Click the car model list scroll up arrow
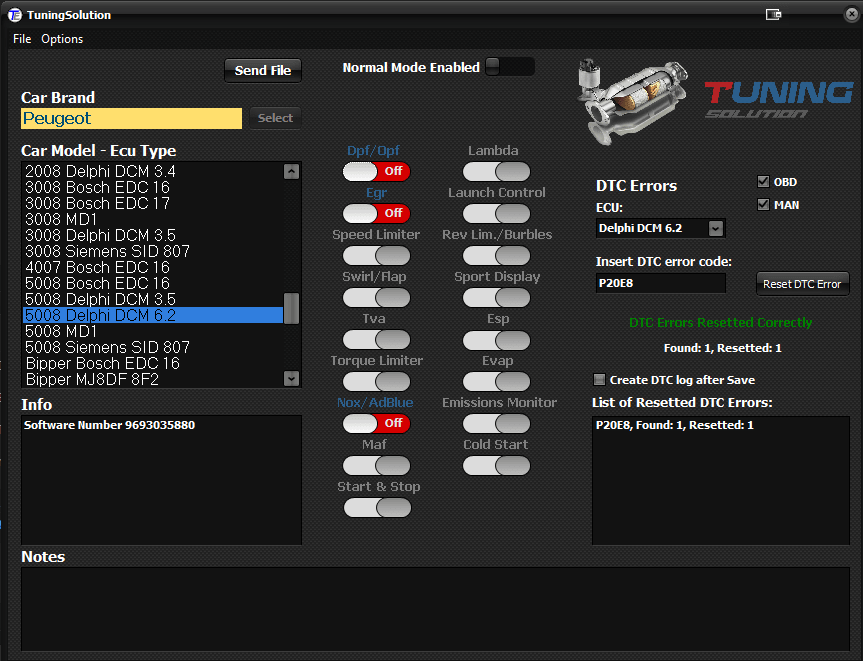 point(291,172)
